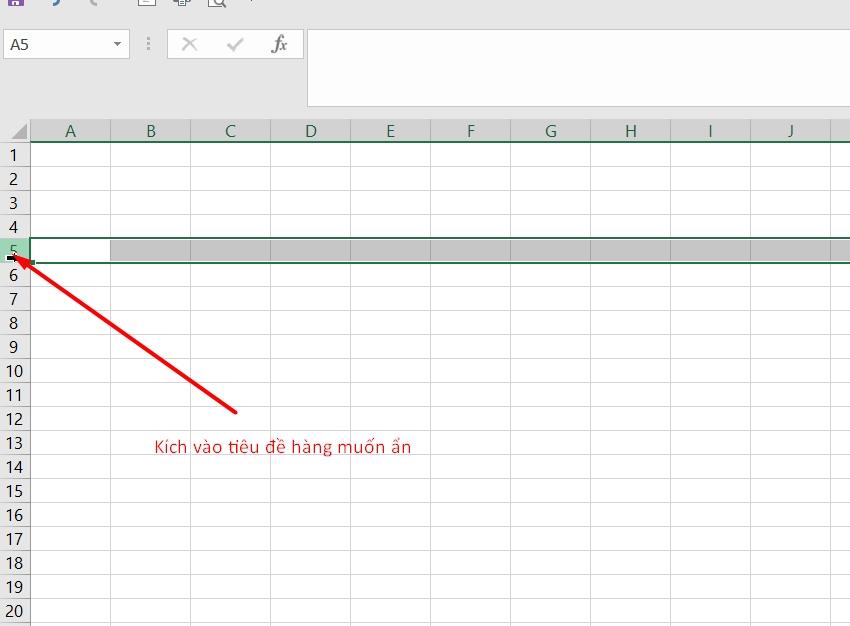Expand the Name Box dropdown arrow

(117, 44)
